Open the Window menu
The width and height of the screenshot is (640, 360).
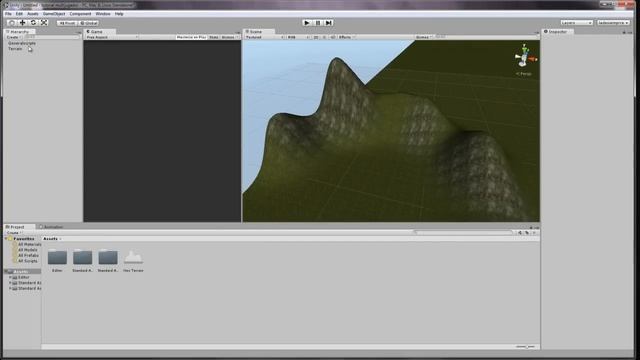click(x=103, y=14)
